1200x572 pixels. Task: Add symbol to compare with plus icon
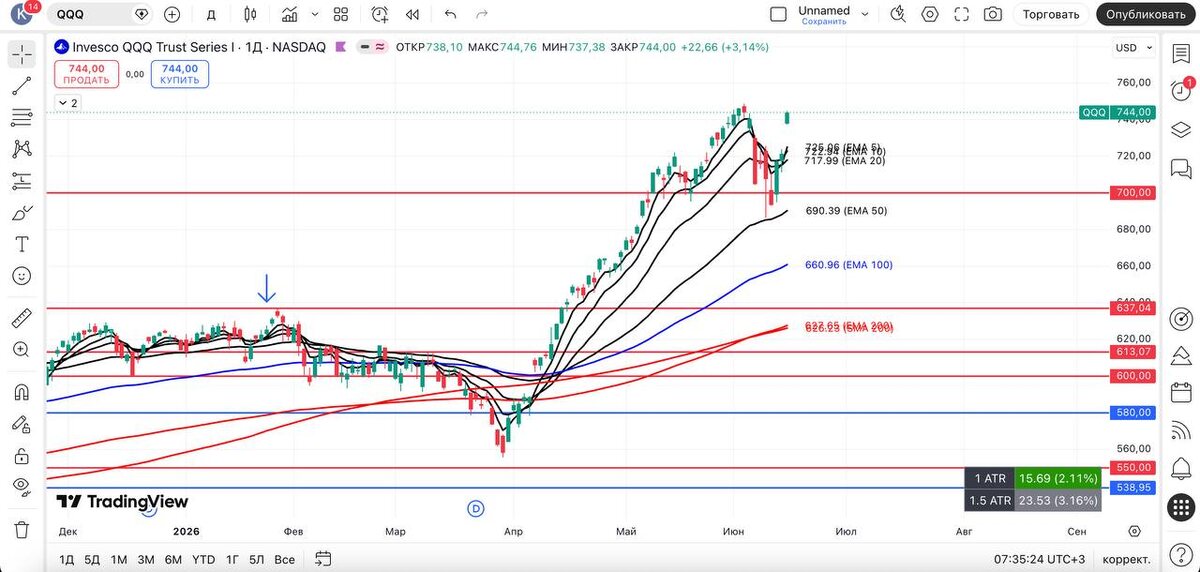(172, 14)
